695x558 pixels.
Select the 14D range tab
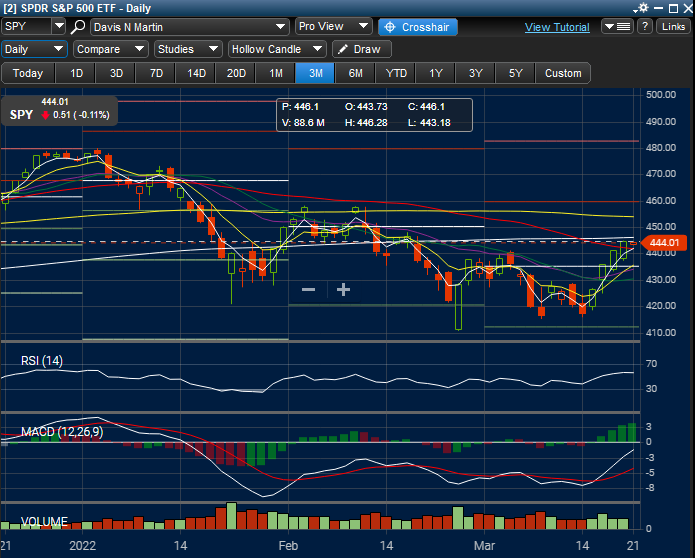196,73
